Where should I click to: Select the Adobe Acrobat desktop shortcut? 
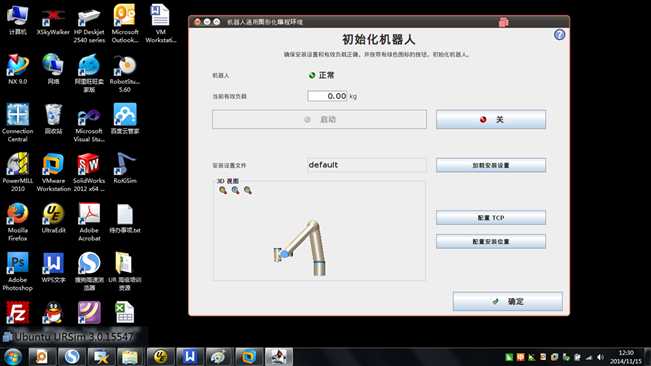(89, 222)
